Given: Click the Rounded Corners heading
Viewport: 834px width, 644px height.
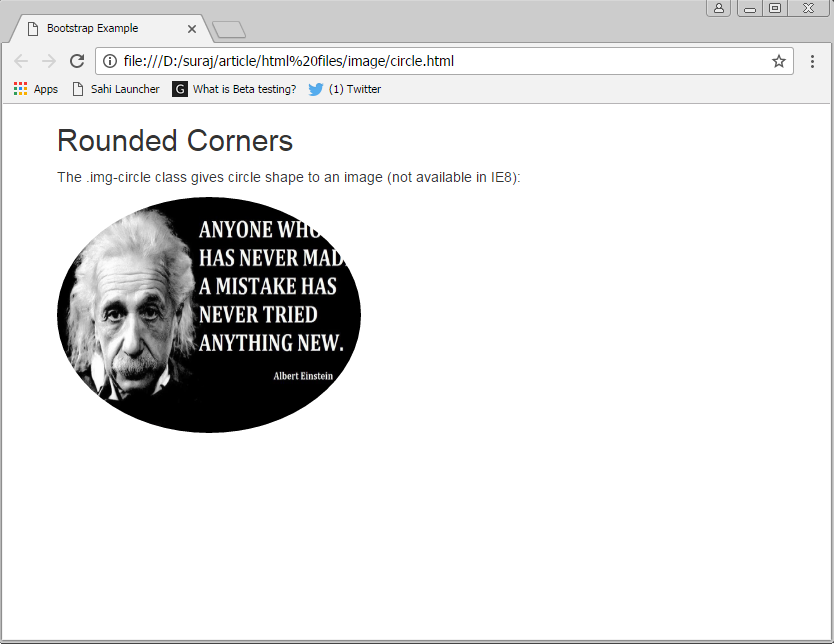Looking at the screenshot, I should pos(175,141).
